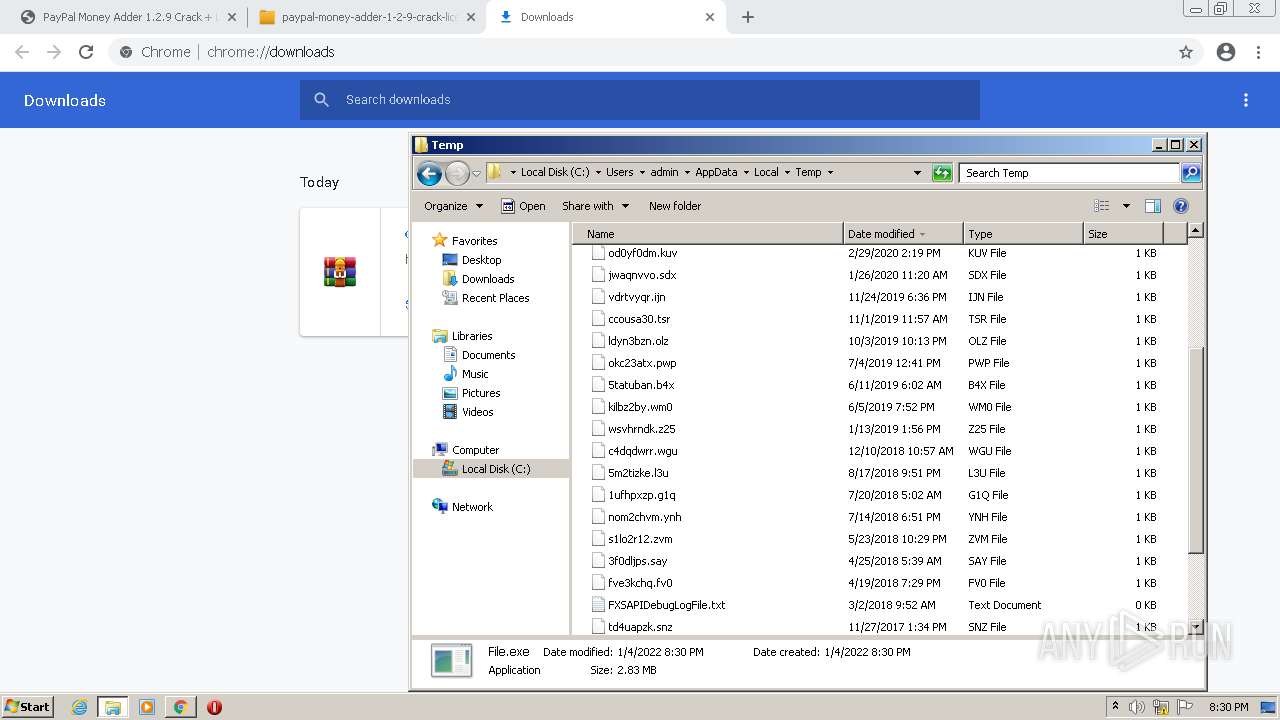Select Recent Places in navigation pane
The width and height of the screenshot is (1280, 720).
point(495,298)
